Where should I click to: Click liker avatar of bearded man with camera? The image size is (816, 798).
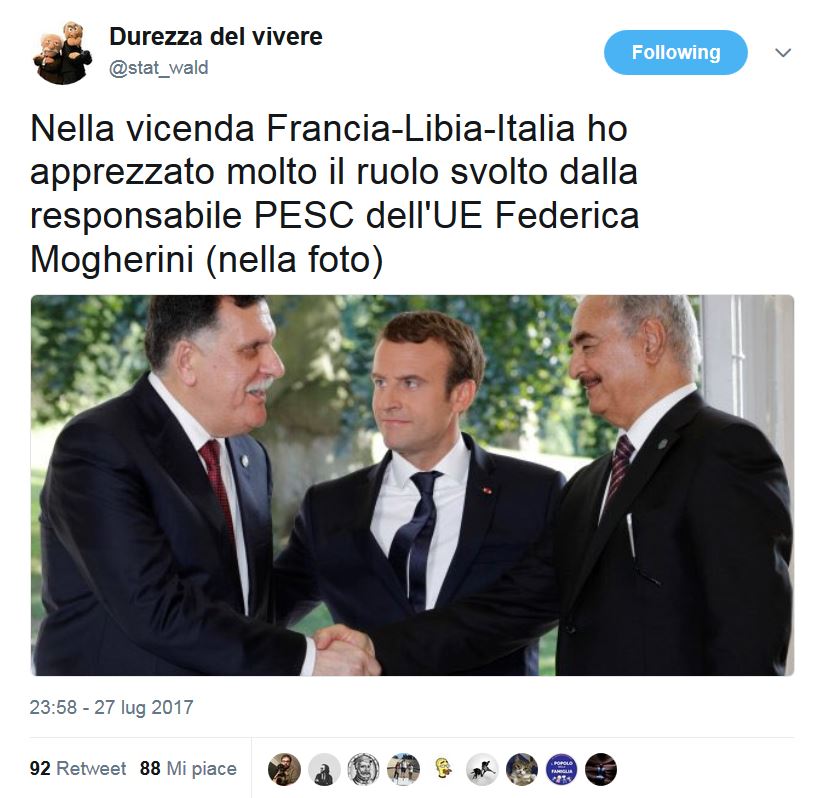coord(284,769)
